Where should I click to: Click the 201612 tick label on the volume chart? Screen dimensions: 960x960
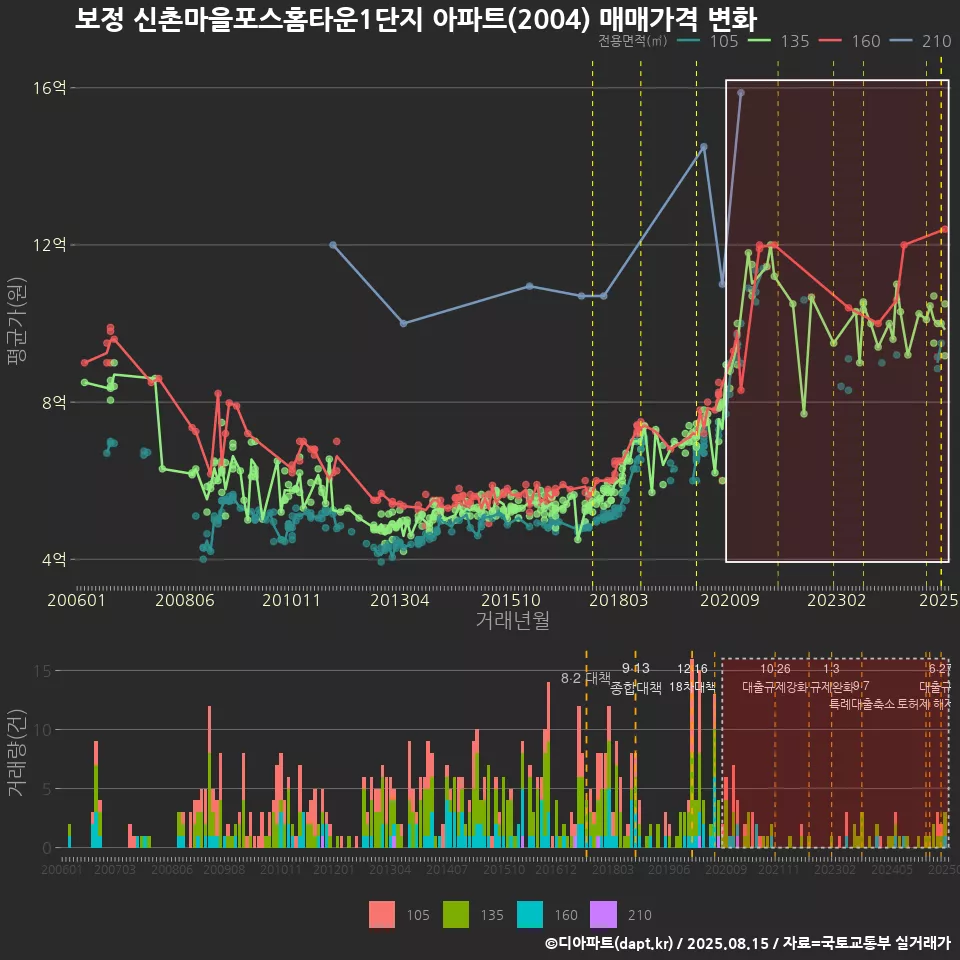pos(556,869)
